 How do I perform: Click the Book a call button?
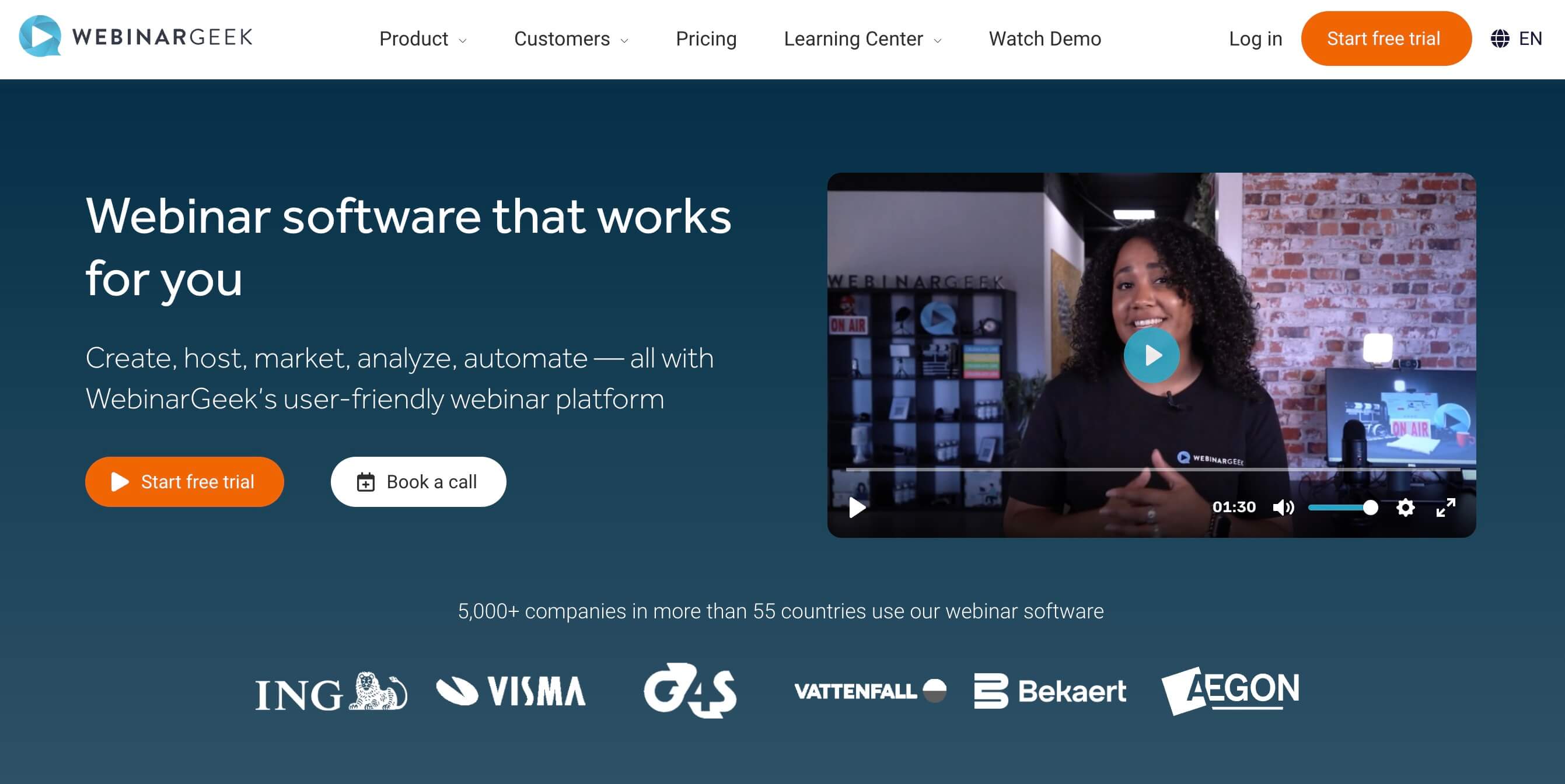[418, 482]
